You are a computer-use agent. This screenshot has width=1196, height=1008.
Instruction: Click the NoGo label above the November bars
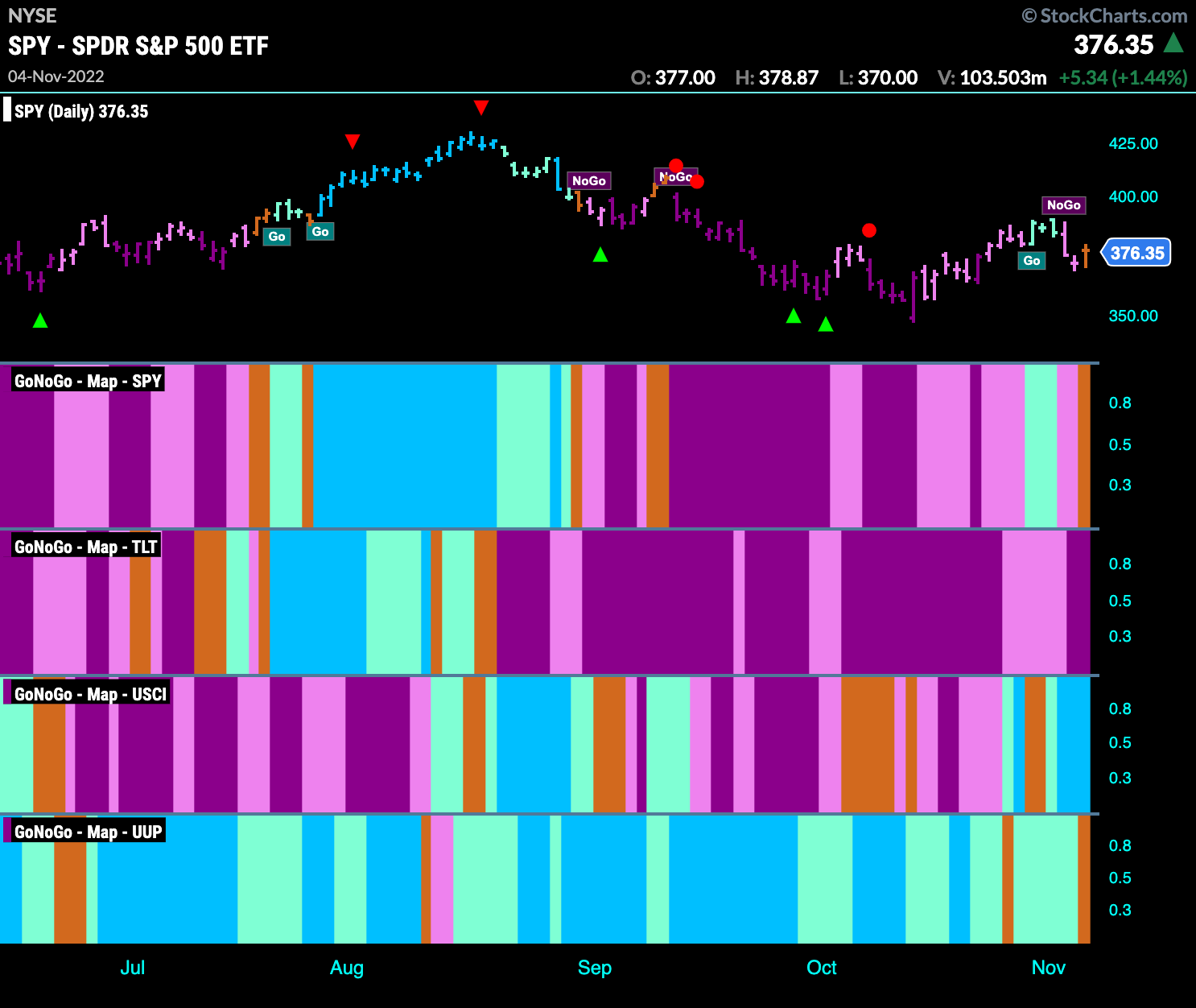pos(1064,205)
